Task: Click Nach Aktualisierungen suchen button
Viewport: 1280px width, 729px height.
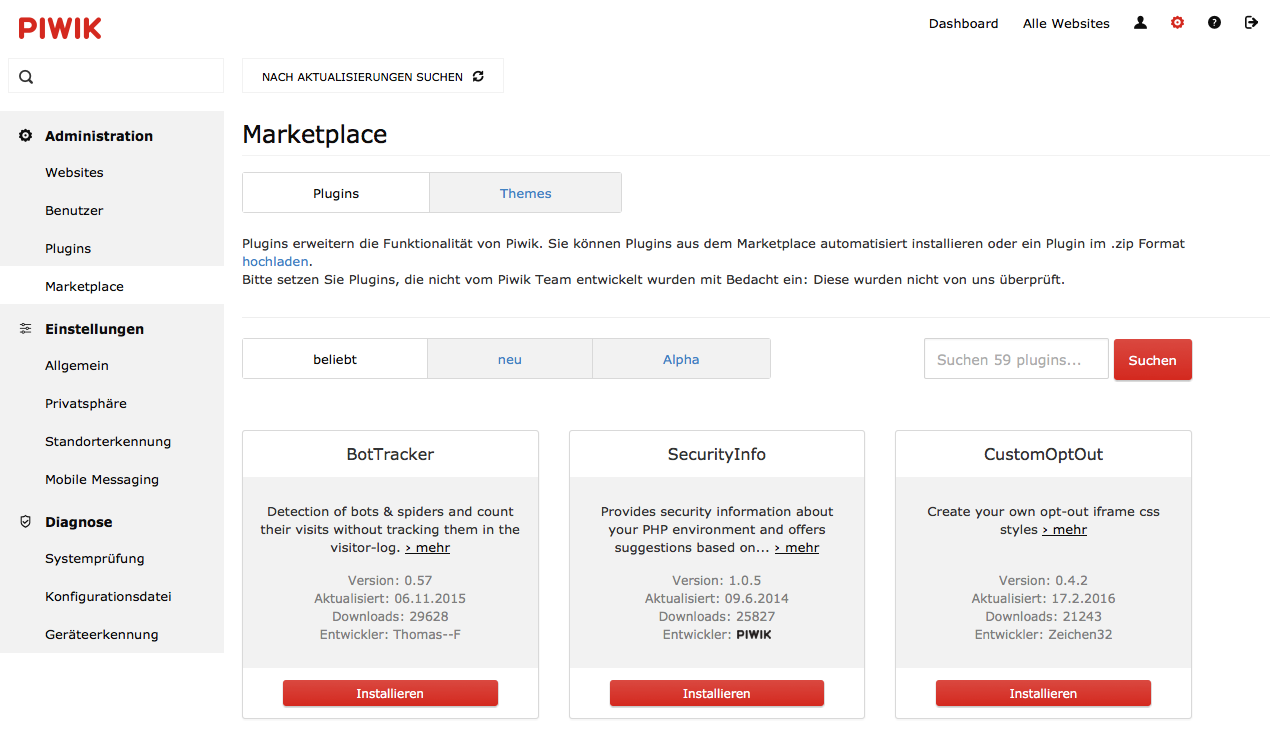Action: pyautogui.click(x=373, y=76)
